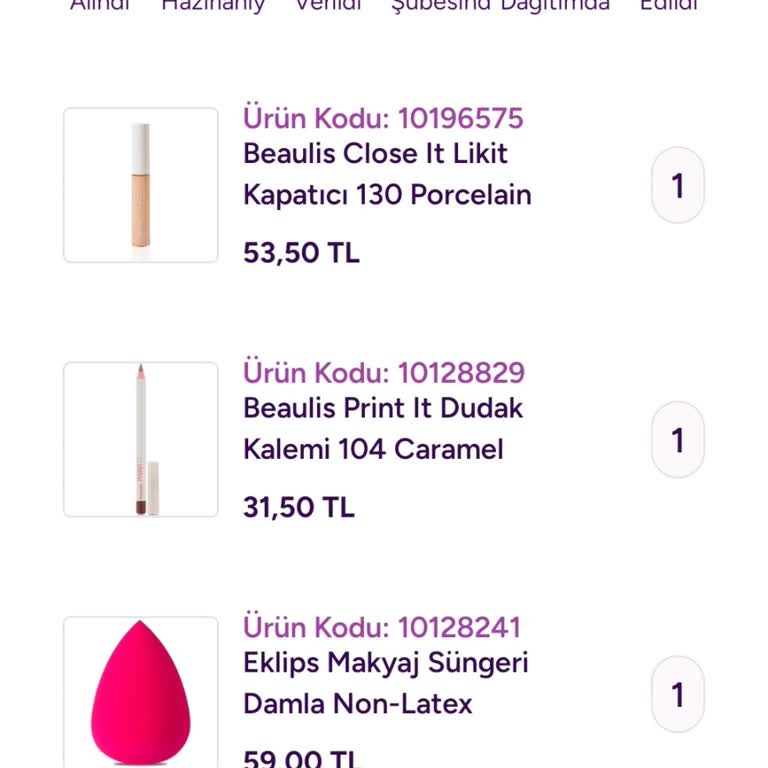Select the Hazırlanıyor order status step
The width and height of the screenshot is (768, 768).
(x=213, y=5)
